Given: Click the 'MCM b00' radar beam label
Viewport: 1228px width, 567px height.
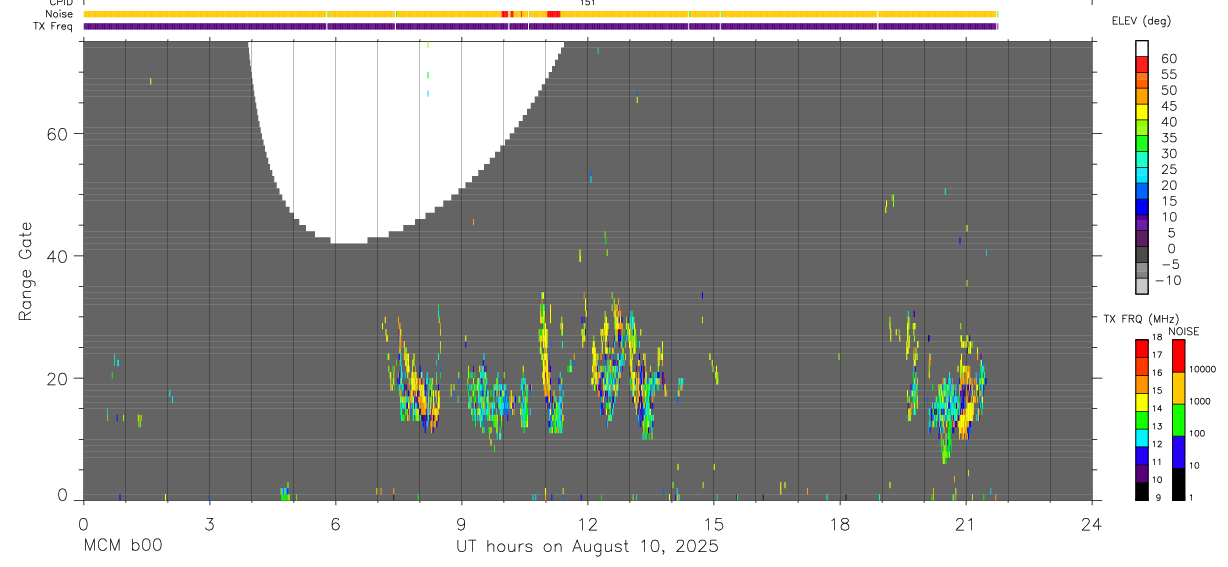Looking at the screenshot, I should click(122, 547).
